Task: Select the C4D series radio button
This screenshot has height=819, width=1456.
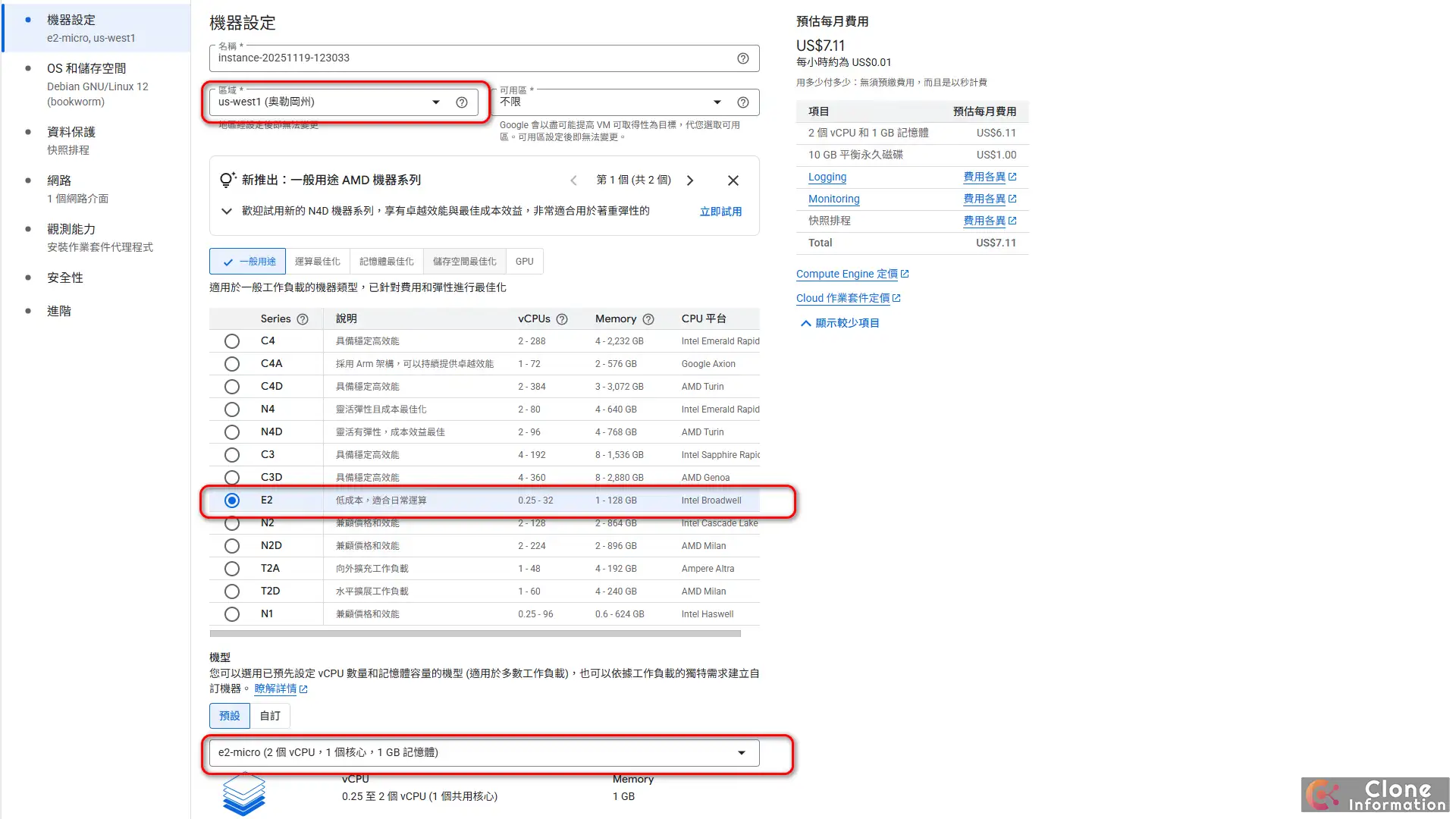Action: point(232,387)
